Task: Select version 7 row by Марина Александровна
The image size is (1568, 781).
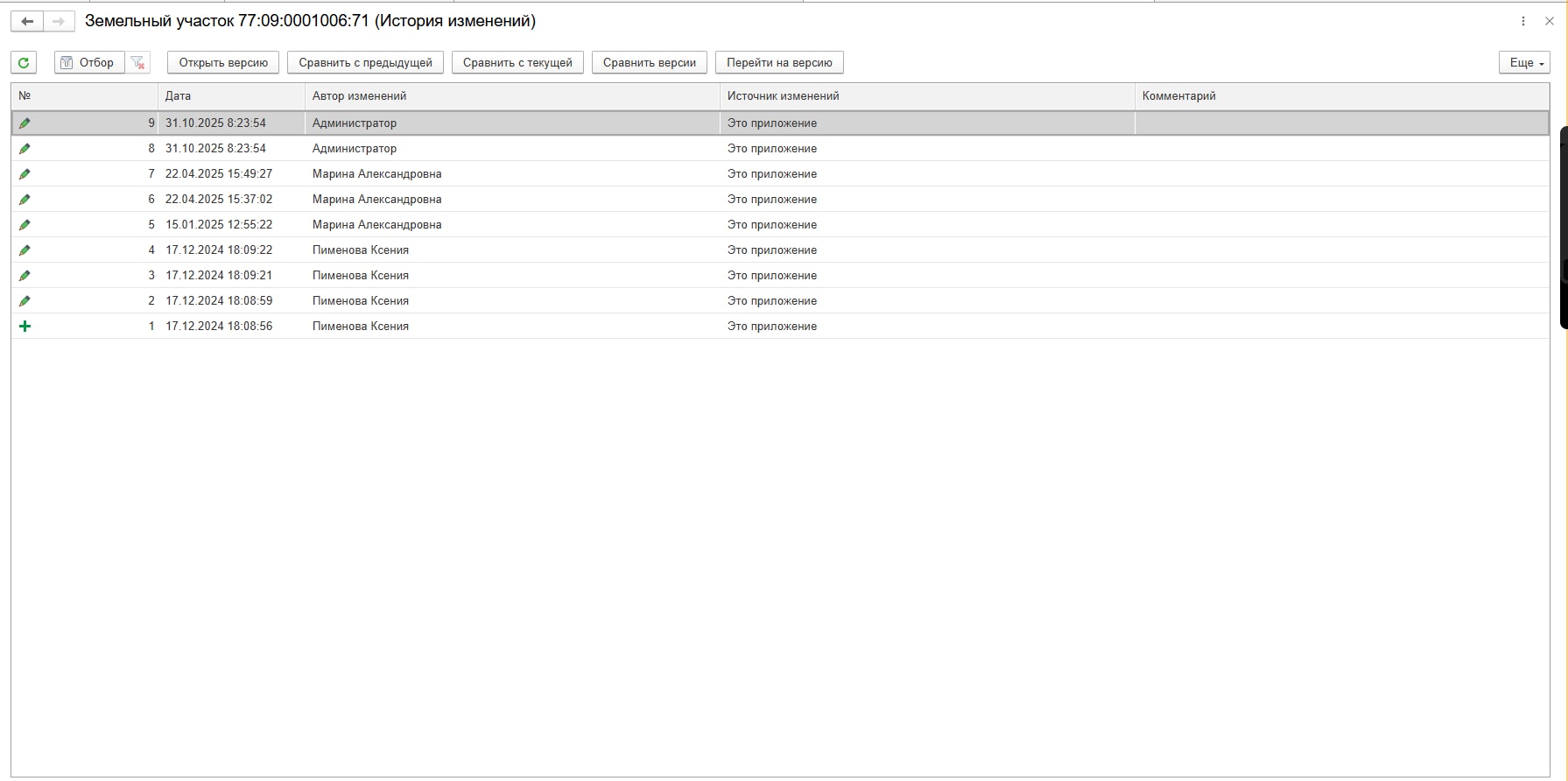Action: tap(780, 174)
